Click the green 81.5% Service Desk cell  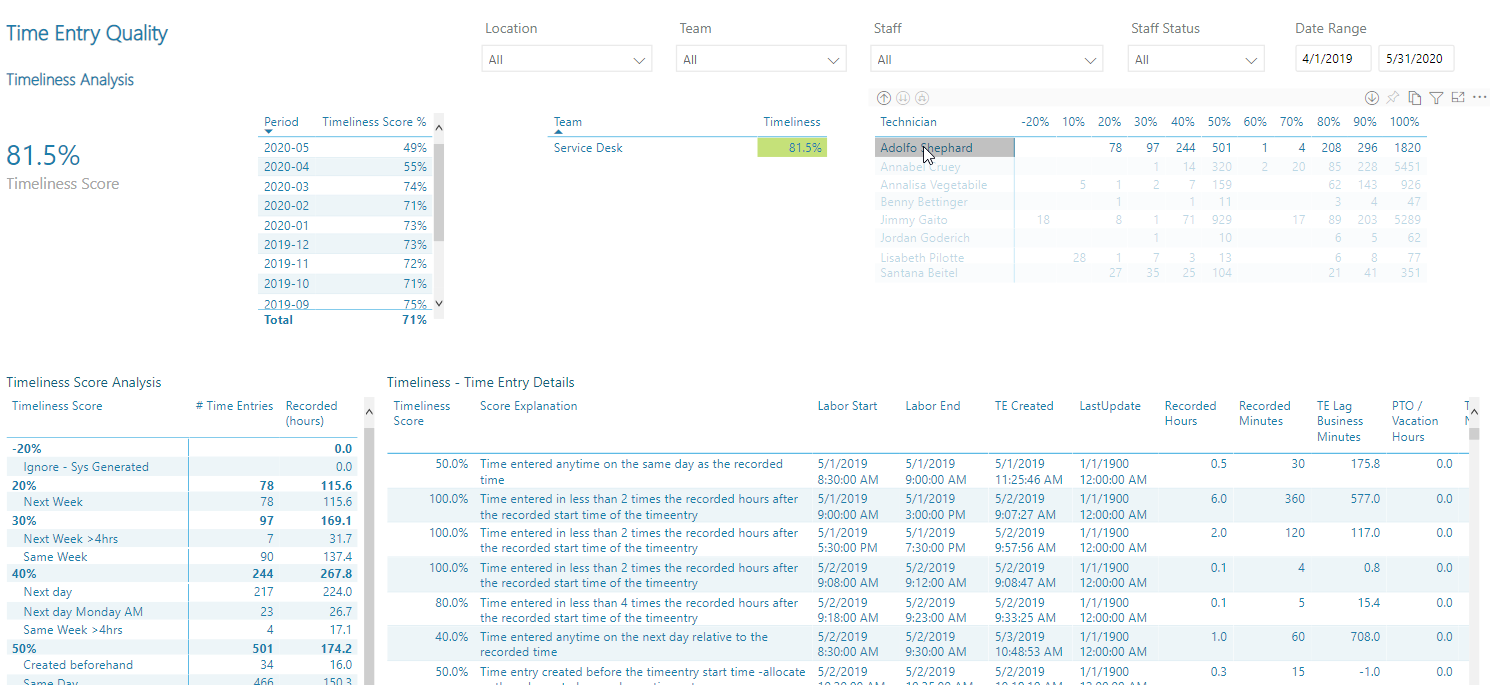click(792, 148)
